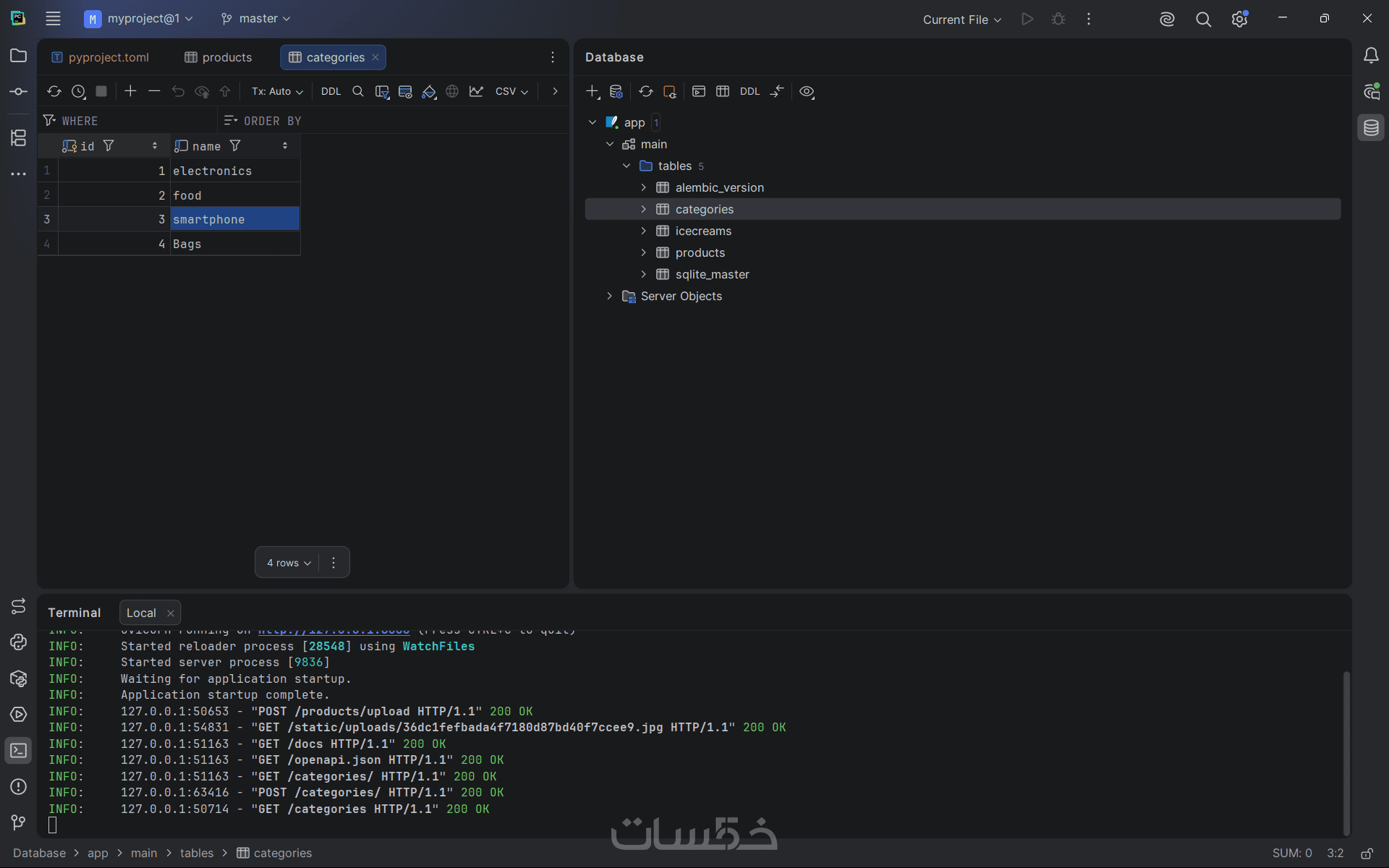Click tables in the breadcrumb bar

[197, 854]
